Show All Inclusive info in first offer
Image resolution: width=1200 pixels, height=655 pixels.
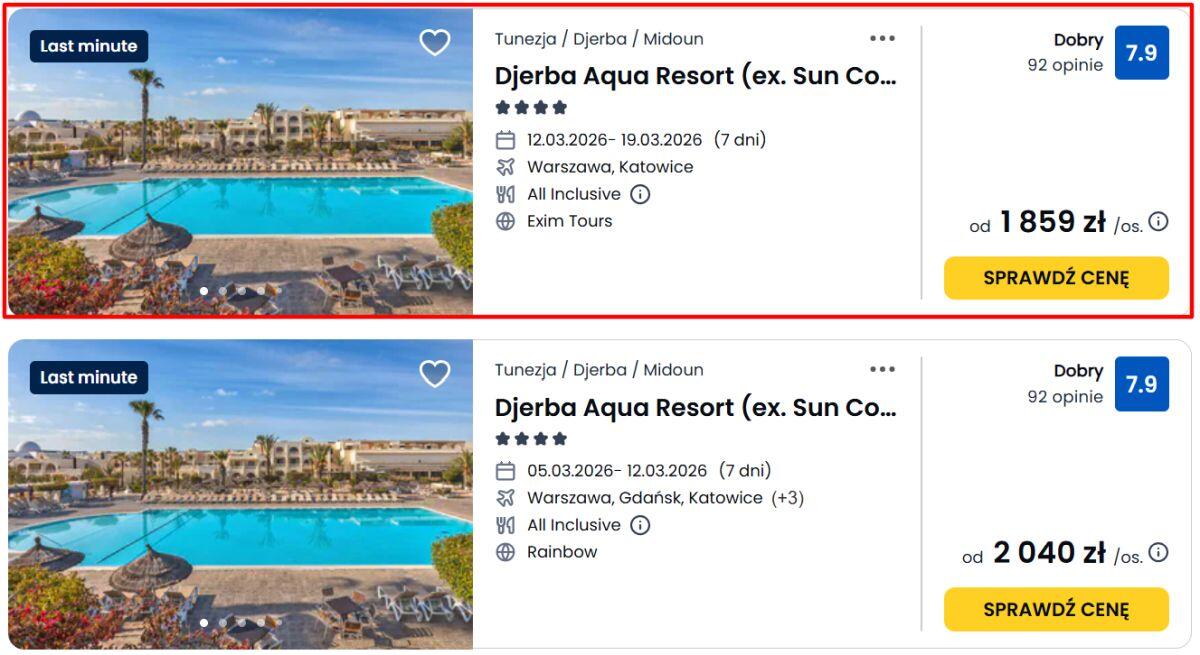640,194
